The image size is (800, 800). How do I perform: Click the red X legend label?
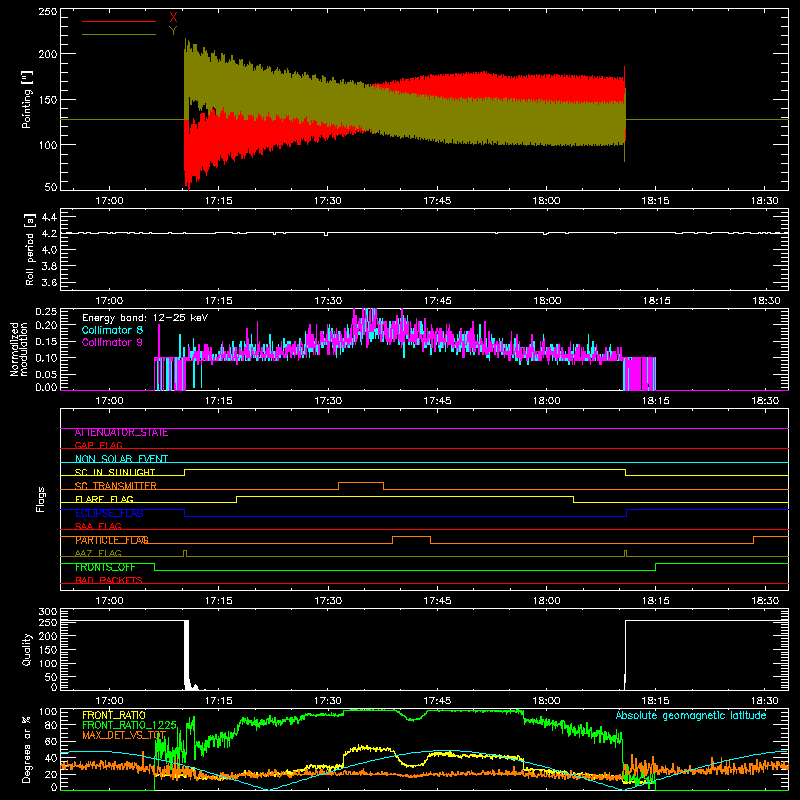pyautogui.click(x=173, y=18)
